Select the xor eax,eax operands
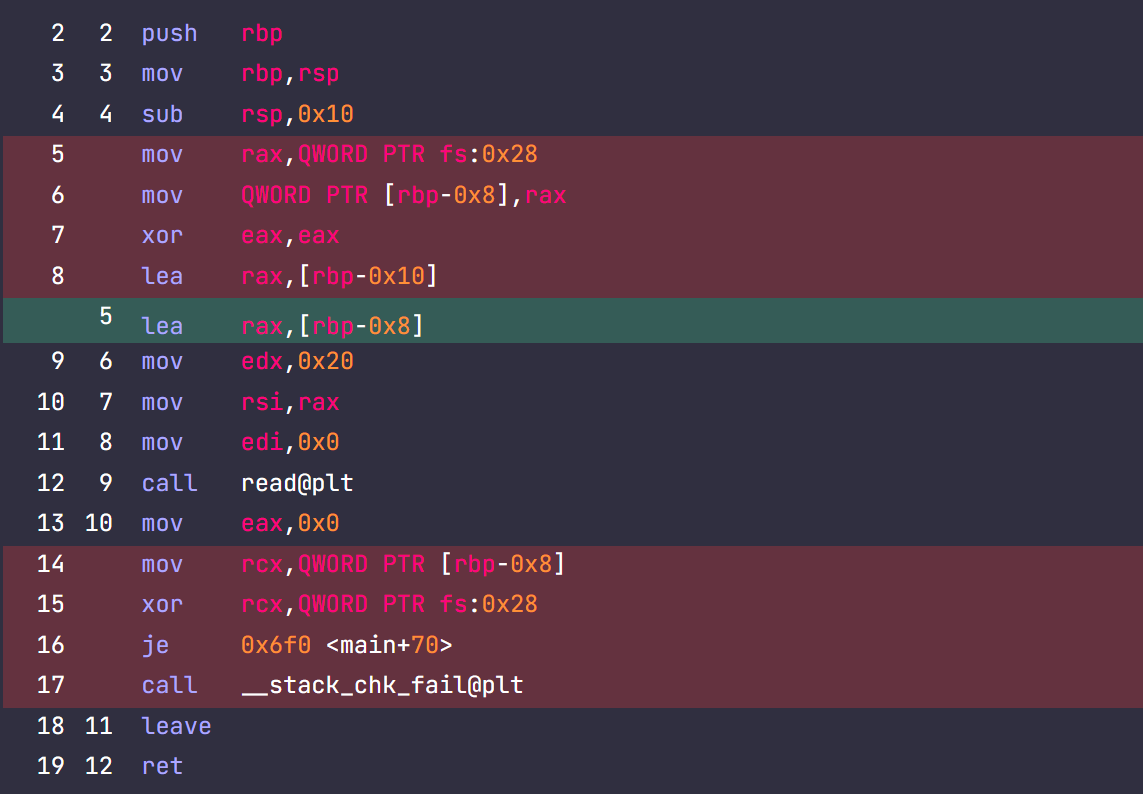This screenshot has height=794, width=1143. point(290,236)
